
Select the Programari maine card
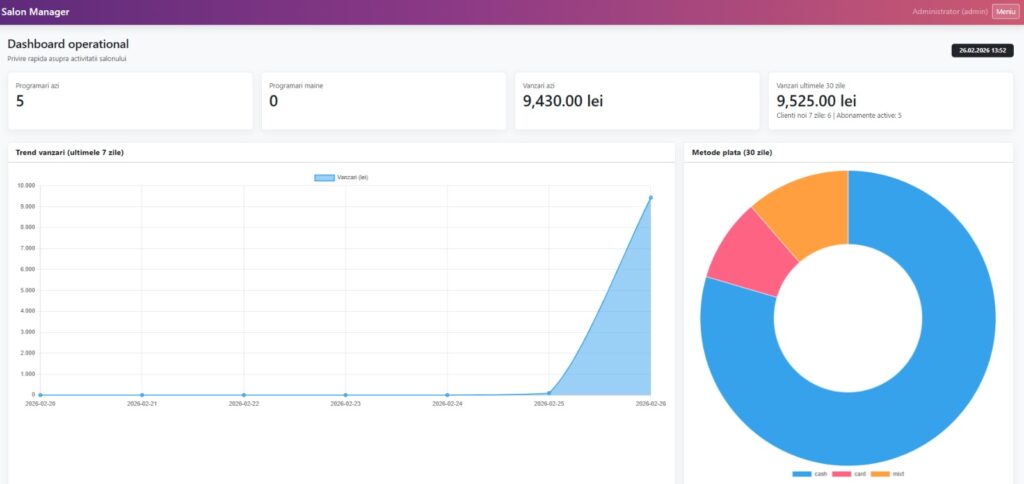point(383,100)
